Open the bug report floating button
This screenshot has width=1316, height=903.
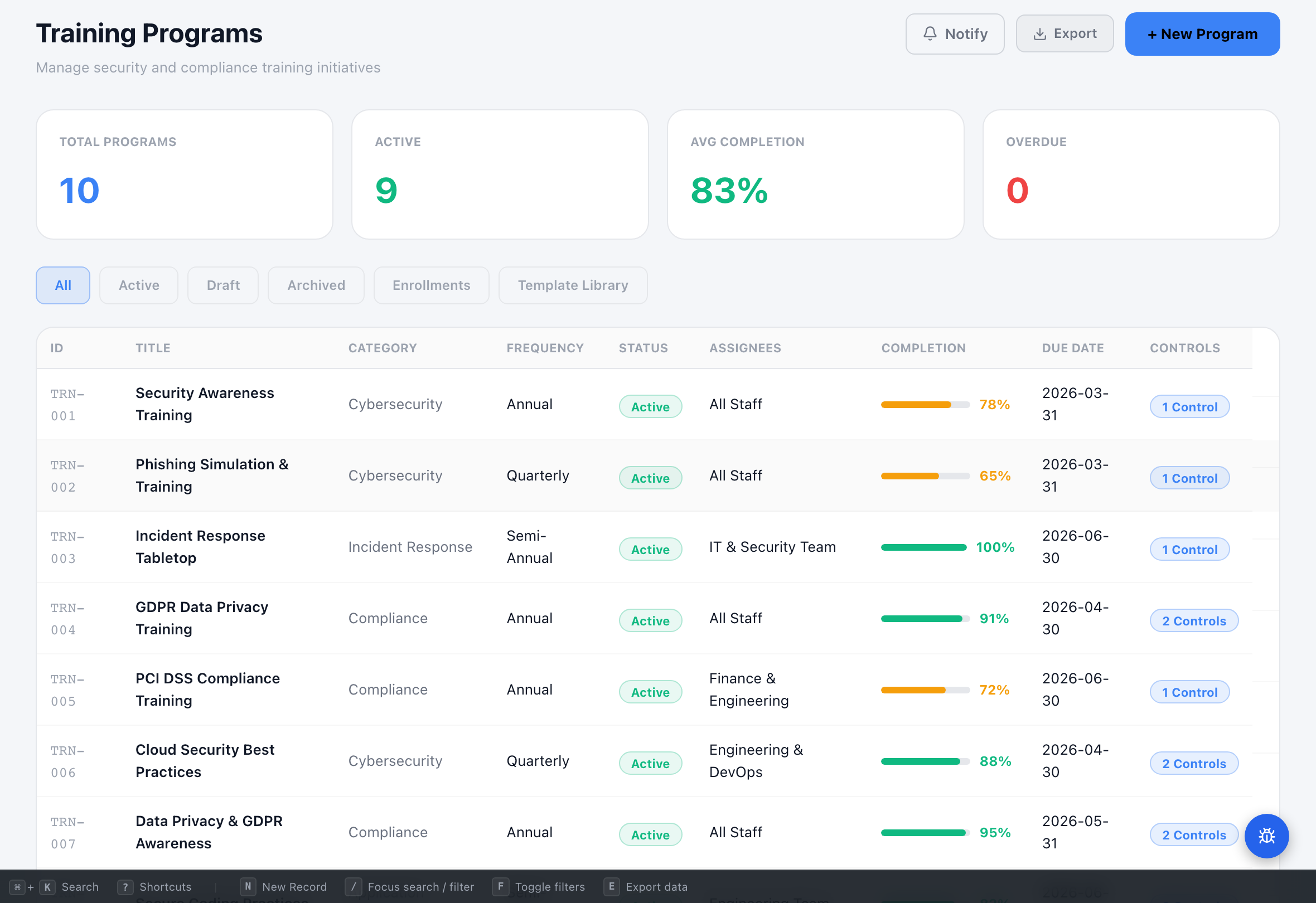tap(1266, 836)
